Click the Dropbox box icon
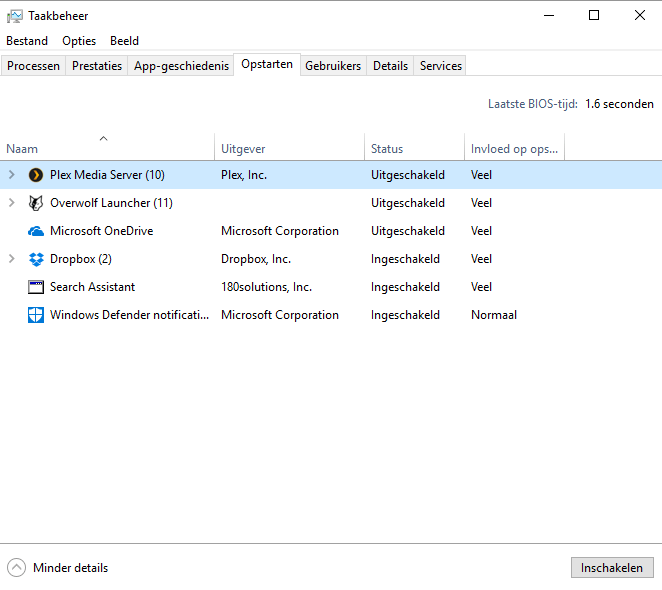 [x=36, y=259]
